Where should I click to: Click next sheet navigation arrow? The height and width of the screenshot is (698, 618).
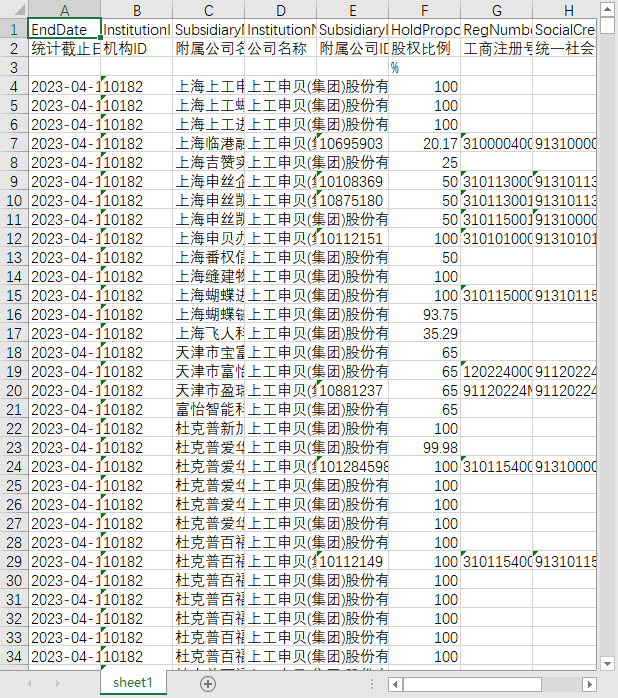click(x=57, y=683)
